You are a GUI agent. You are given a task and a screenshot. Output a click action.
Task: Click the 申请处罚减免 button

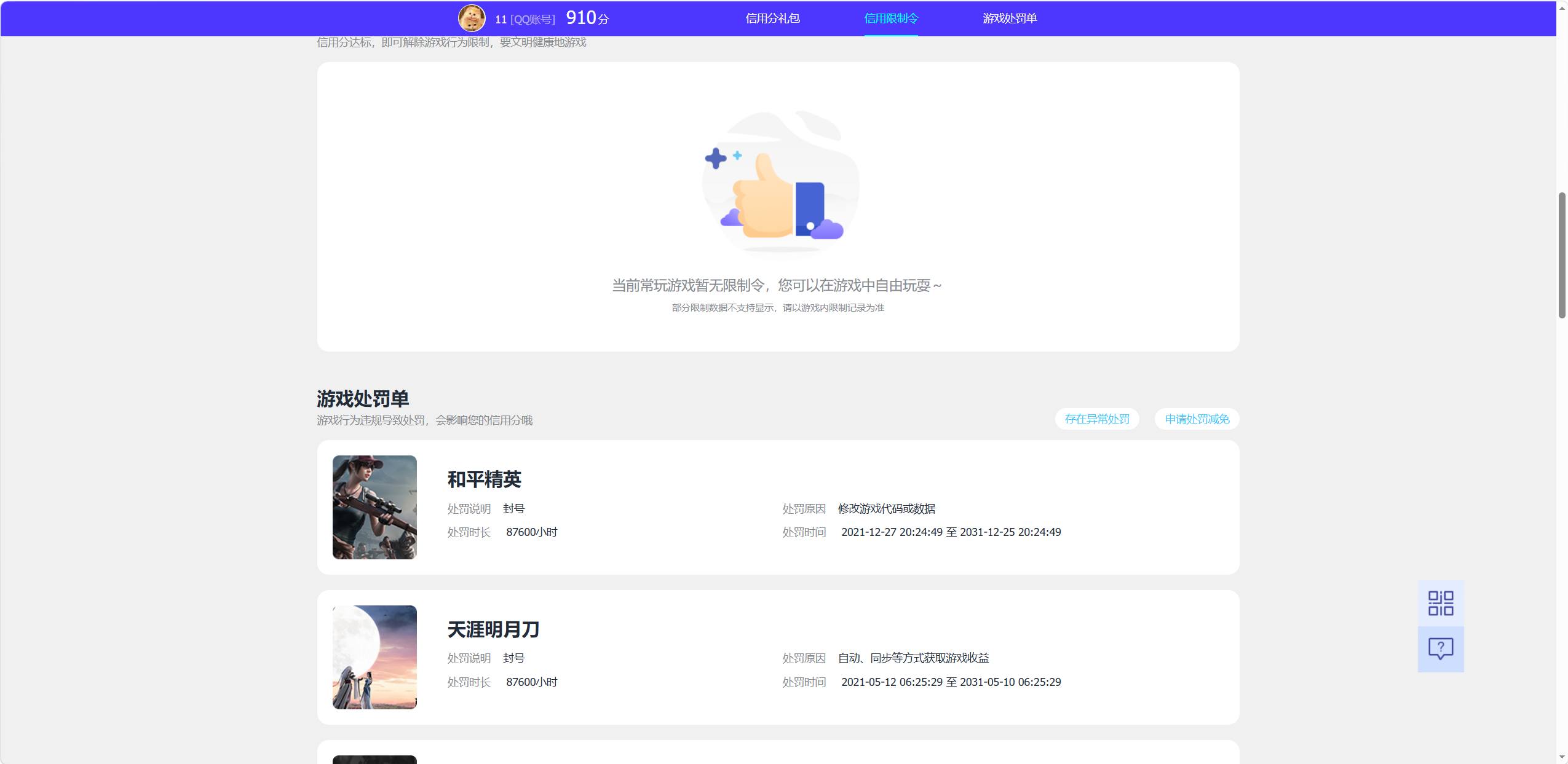coord(1197,419)
